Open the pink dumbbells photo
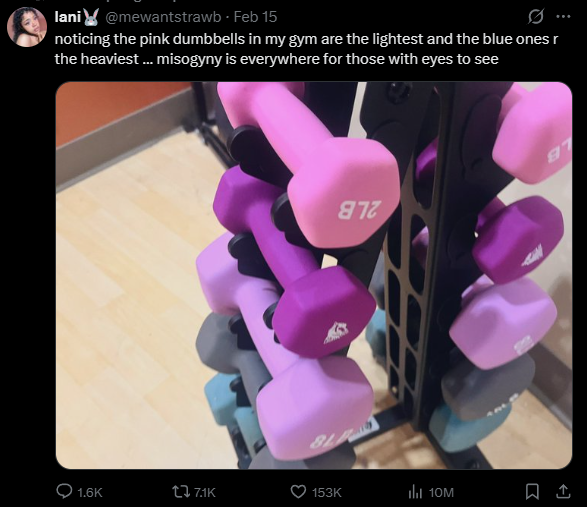This screenshot has height=507, width=587. coord(314,275)
